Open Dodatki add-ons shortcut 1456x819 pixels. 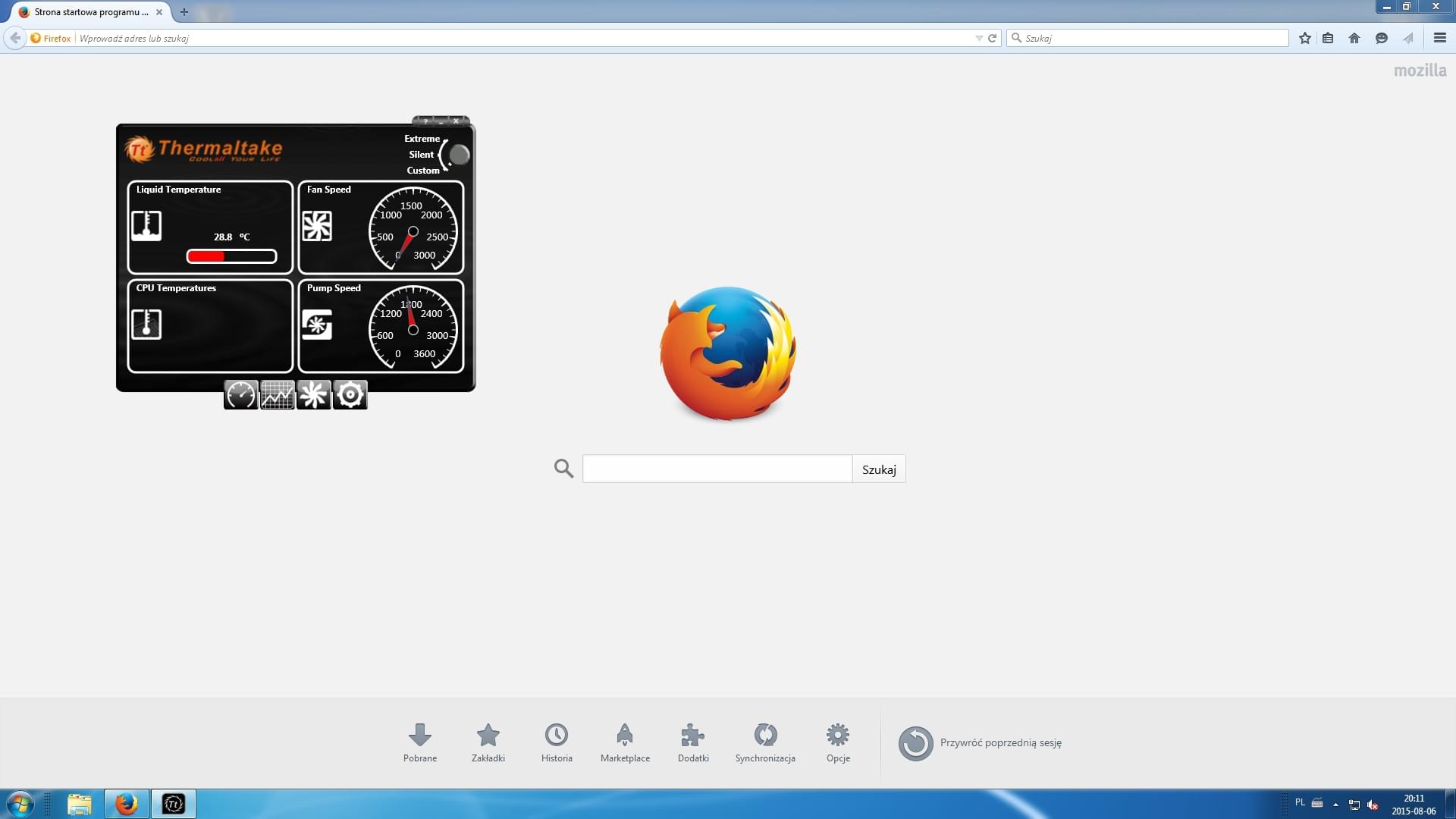(x=693, y=742)
